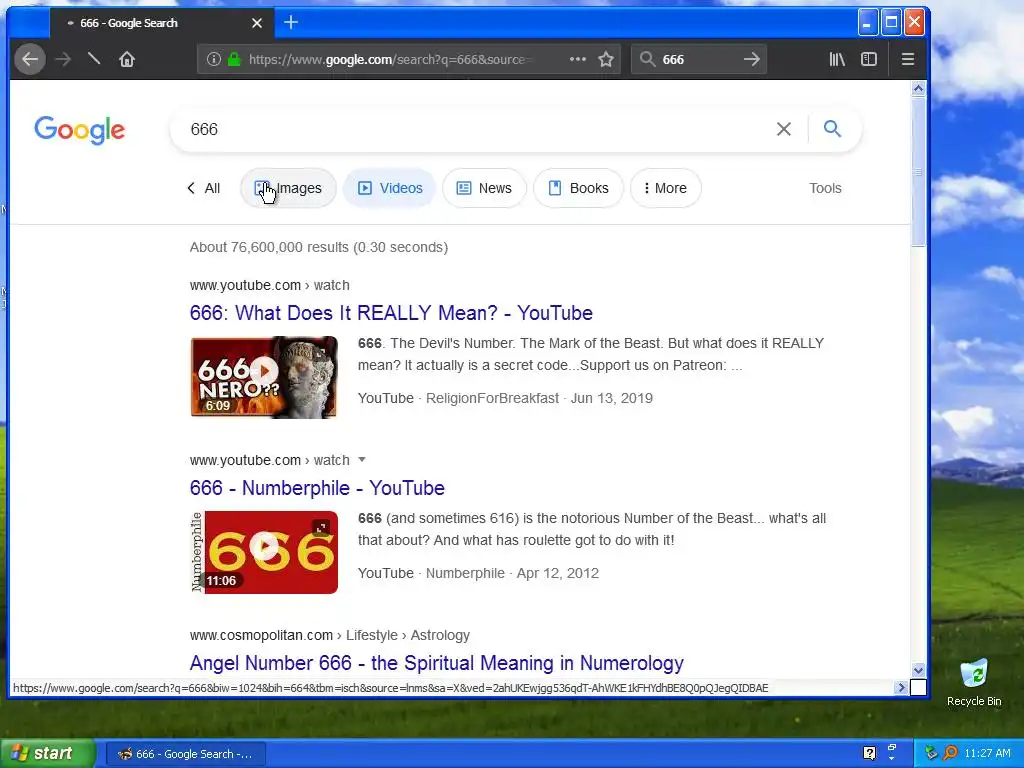
Task: Play the 666 NERO video thumbnail
Action: (x=264, y=377)
